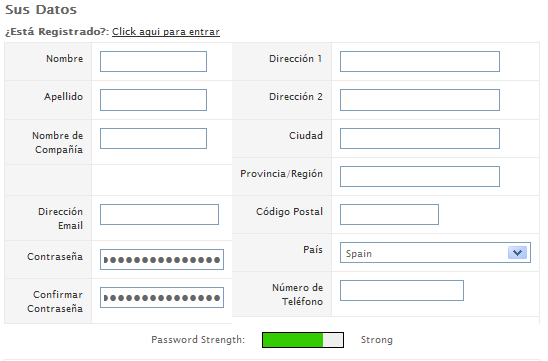Click the 'Strong' strength indicator text

click(x=377, y=340)
